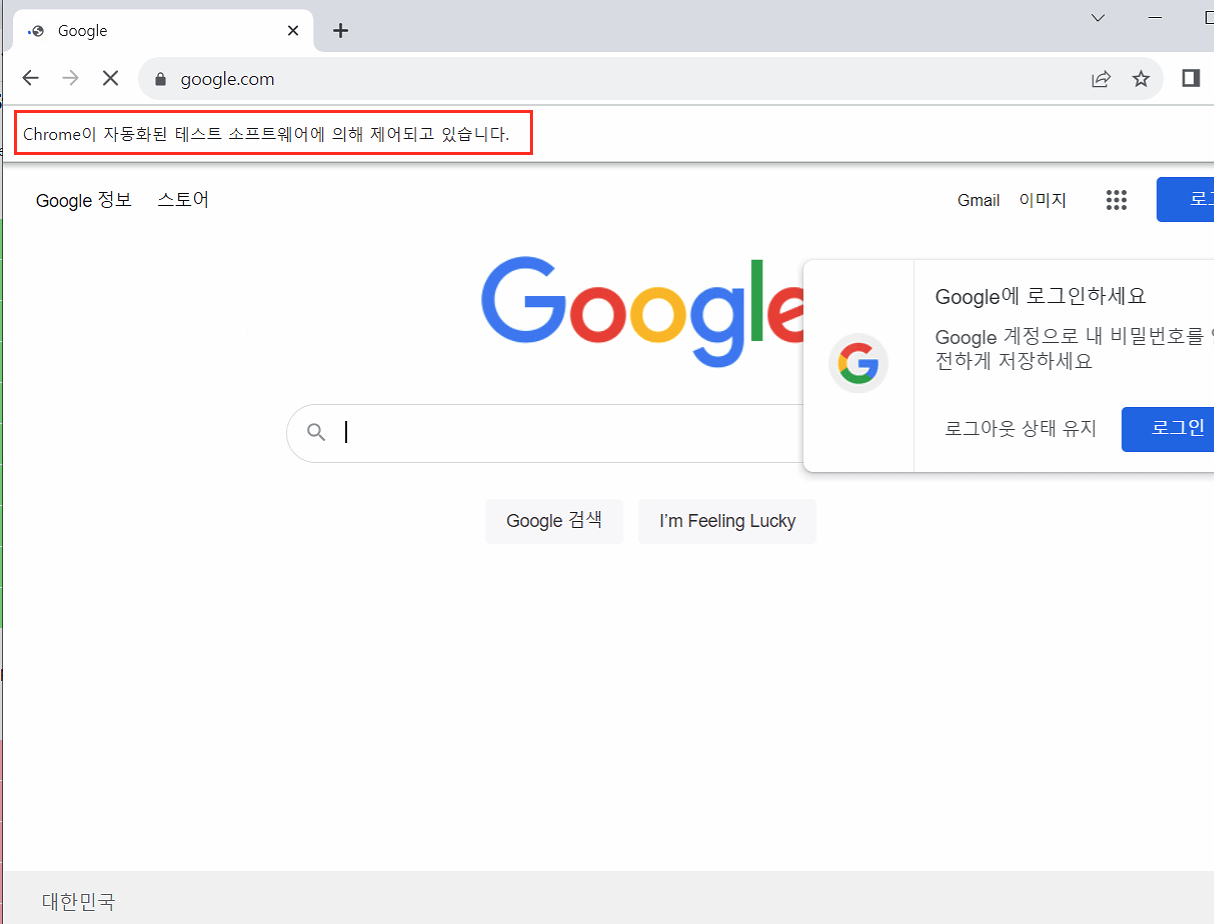Click the I'm Feeling Lucky button
The height and width of the screenshot is (924, 1214).
727,521
